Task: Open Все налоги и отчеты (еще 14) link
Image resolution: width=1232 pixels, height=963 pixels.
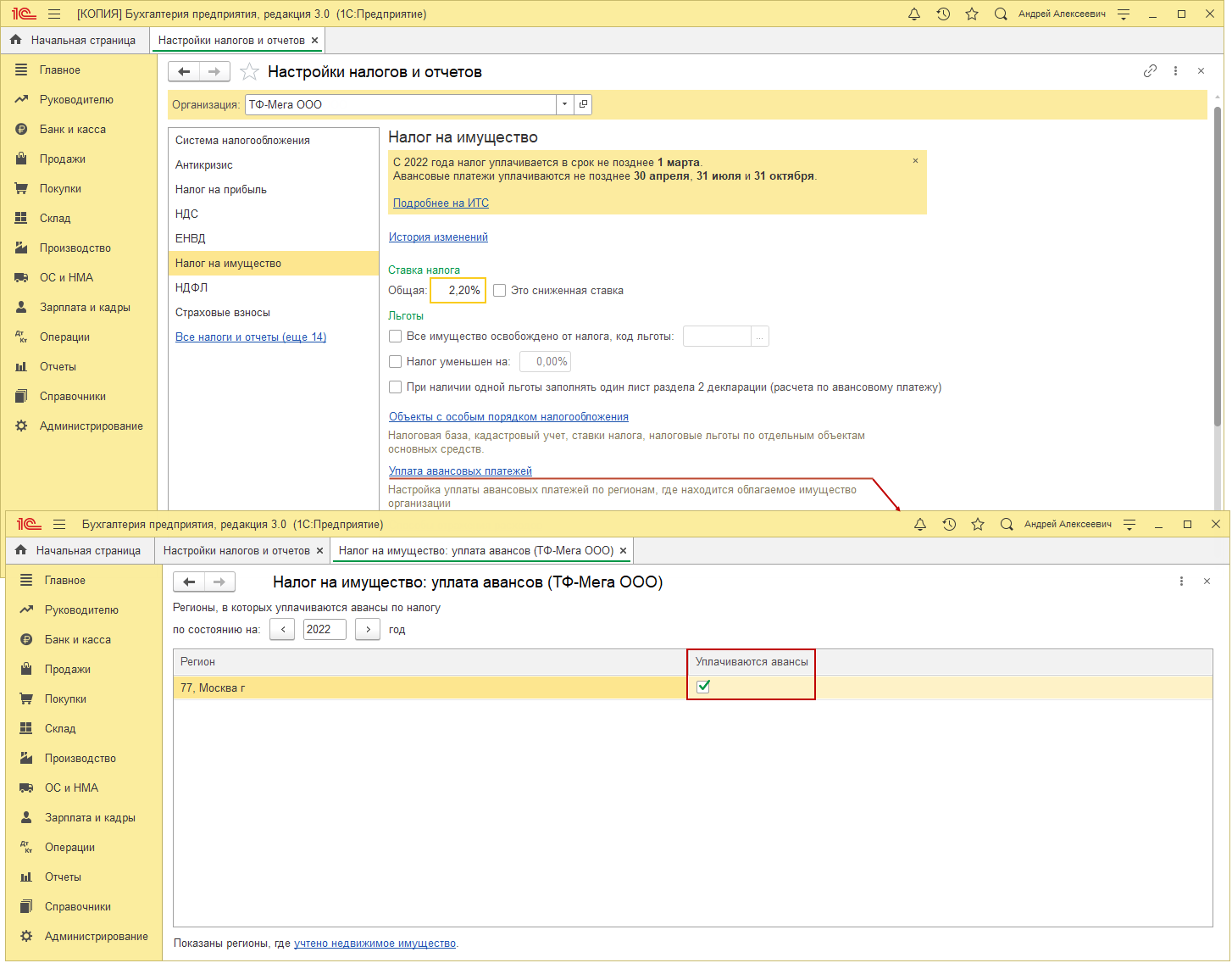Action: (x=251, y=337)
